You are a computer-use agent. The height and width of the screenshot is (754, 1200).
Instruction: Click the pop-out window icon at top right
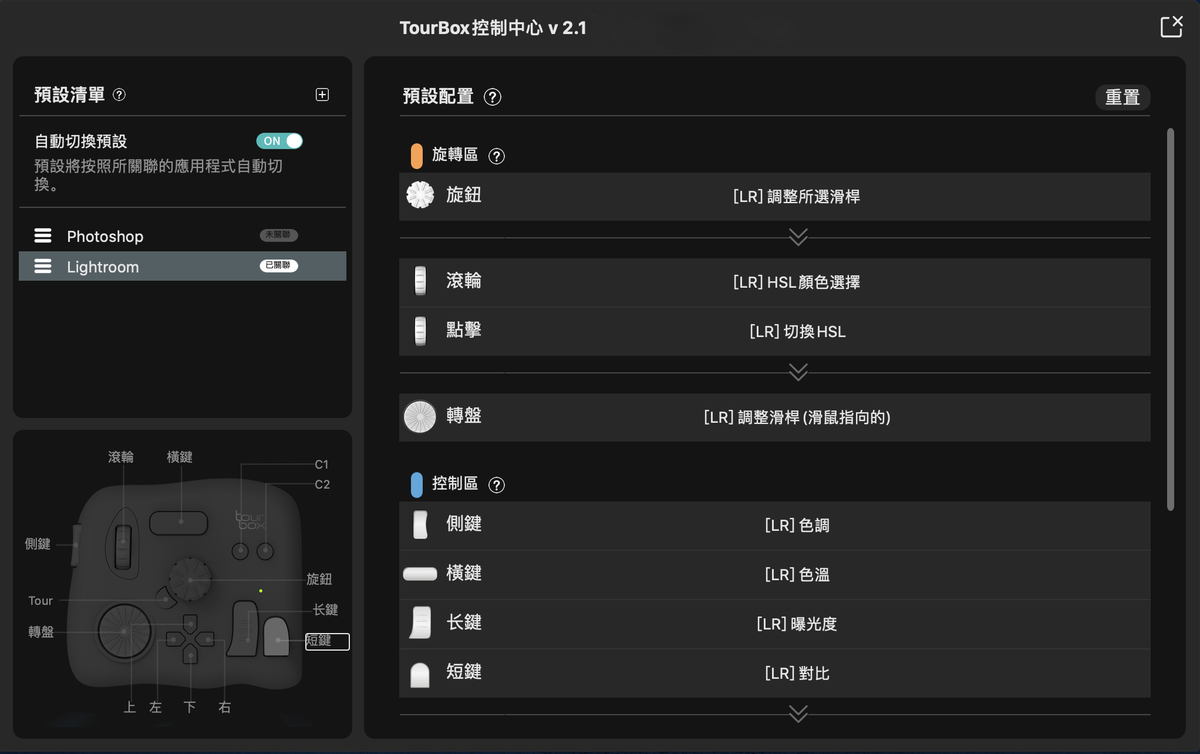(1171, 27)
